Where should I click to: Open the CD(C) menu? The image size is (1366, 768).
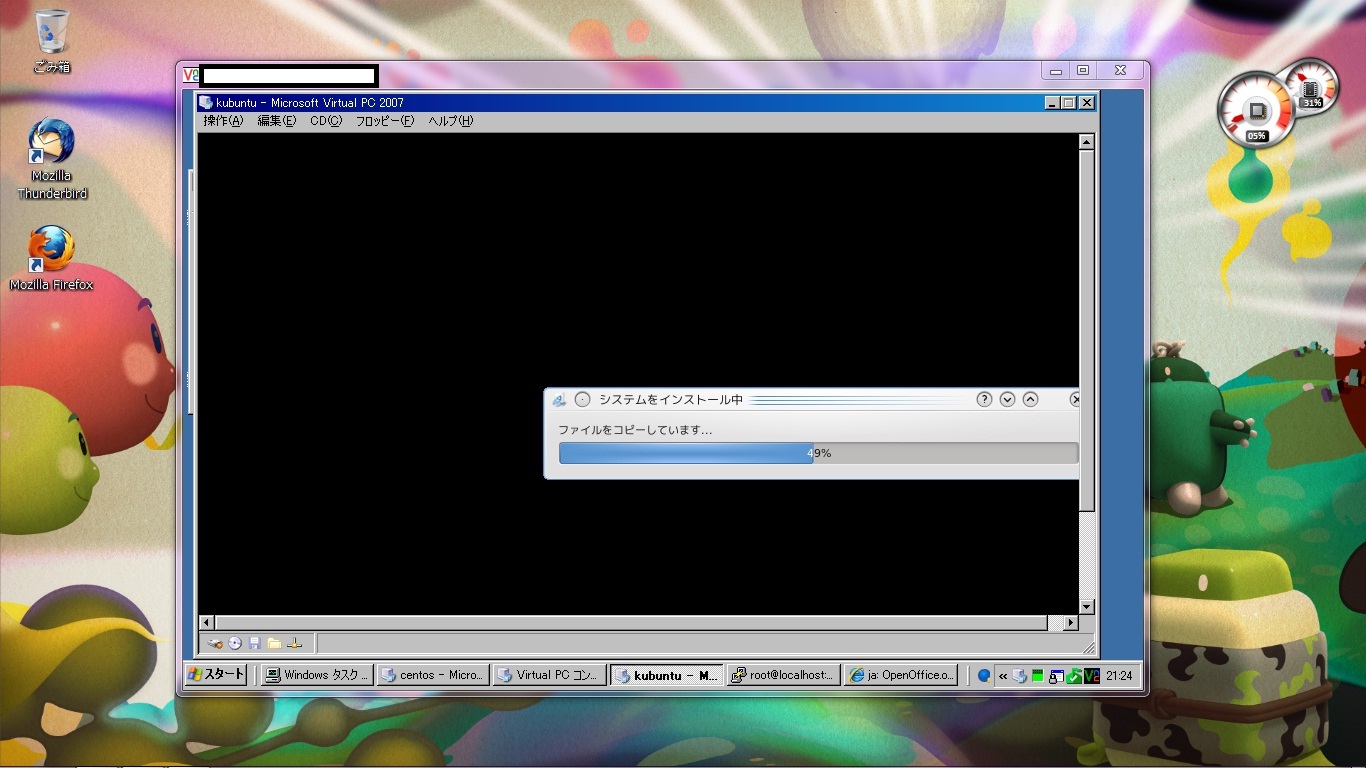tap(326, 121)
